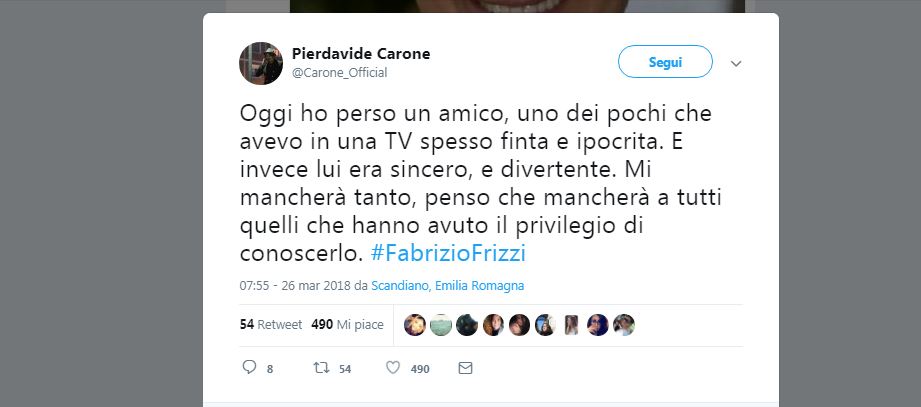This screenshot has height=407, width=921.
Task: Open fifth liker avatar in the row
Action: [x=519, y=325]
